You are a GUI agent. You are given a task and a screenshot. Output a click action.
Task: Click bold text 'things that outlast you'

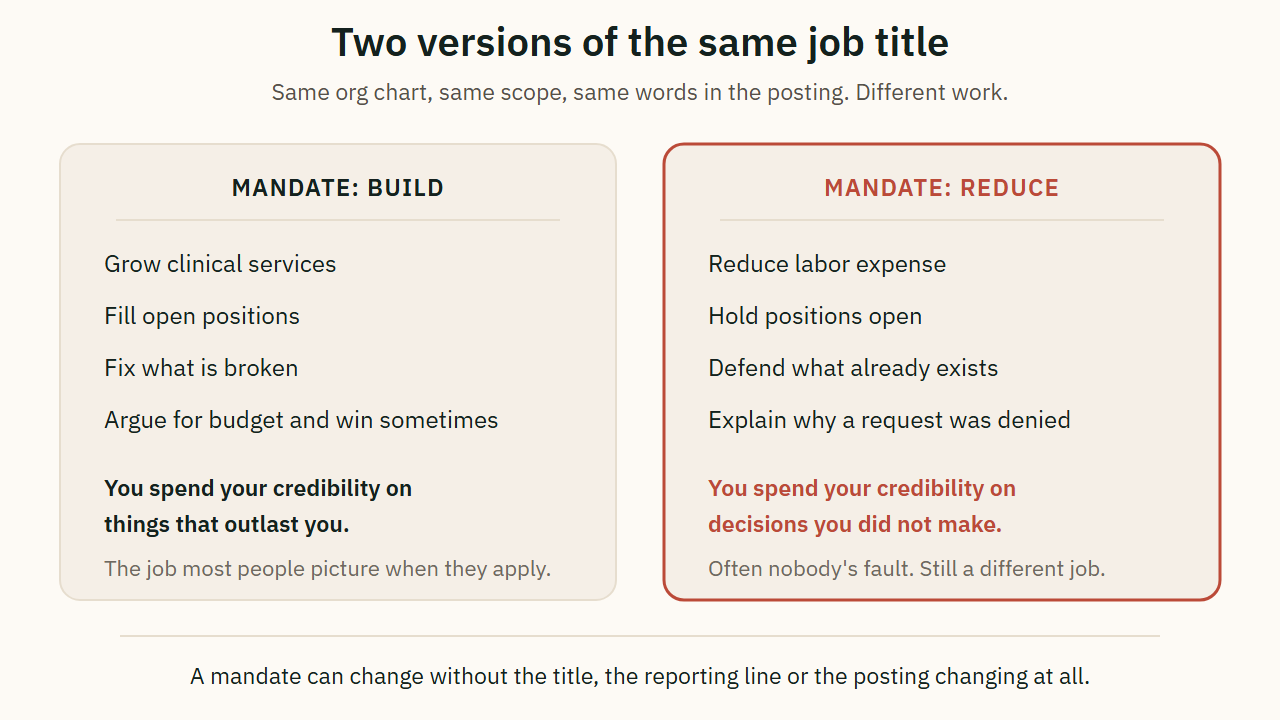[x=227, y=524]
